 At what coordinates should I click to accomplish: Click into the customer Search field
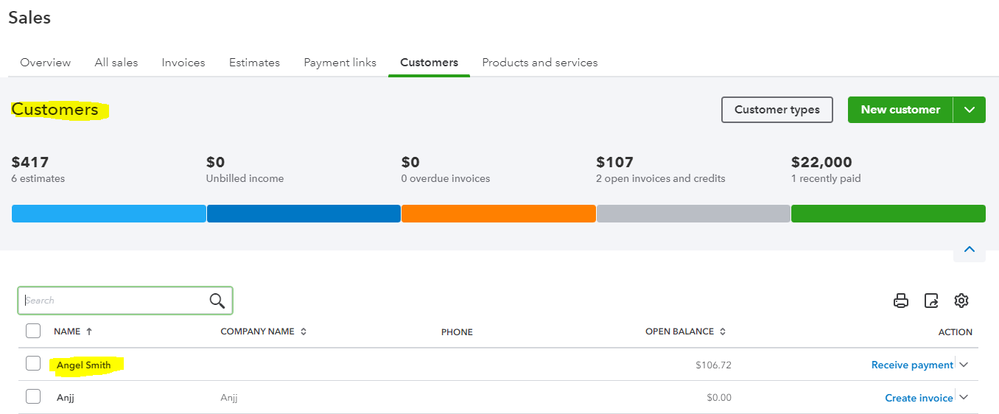(x=112, y=300)
